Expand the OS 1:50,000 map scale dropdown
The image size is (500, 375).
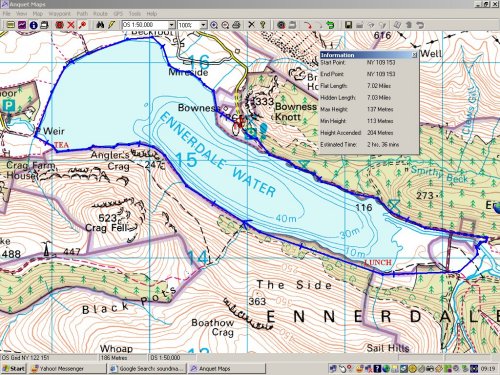pyautogui.click(x=171, y=25)
